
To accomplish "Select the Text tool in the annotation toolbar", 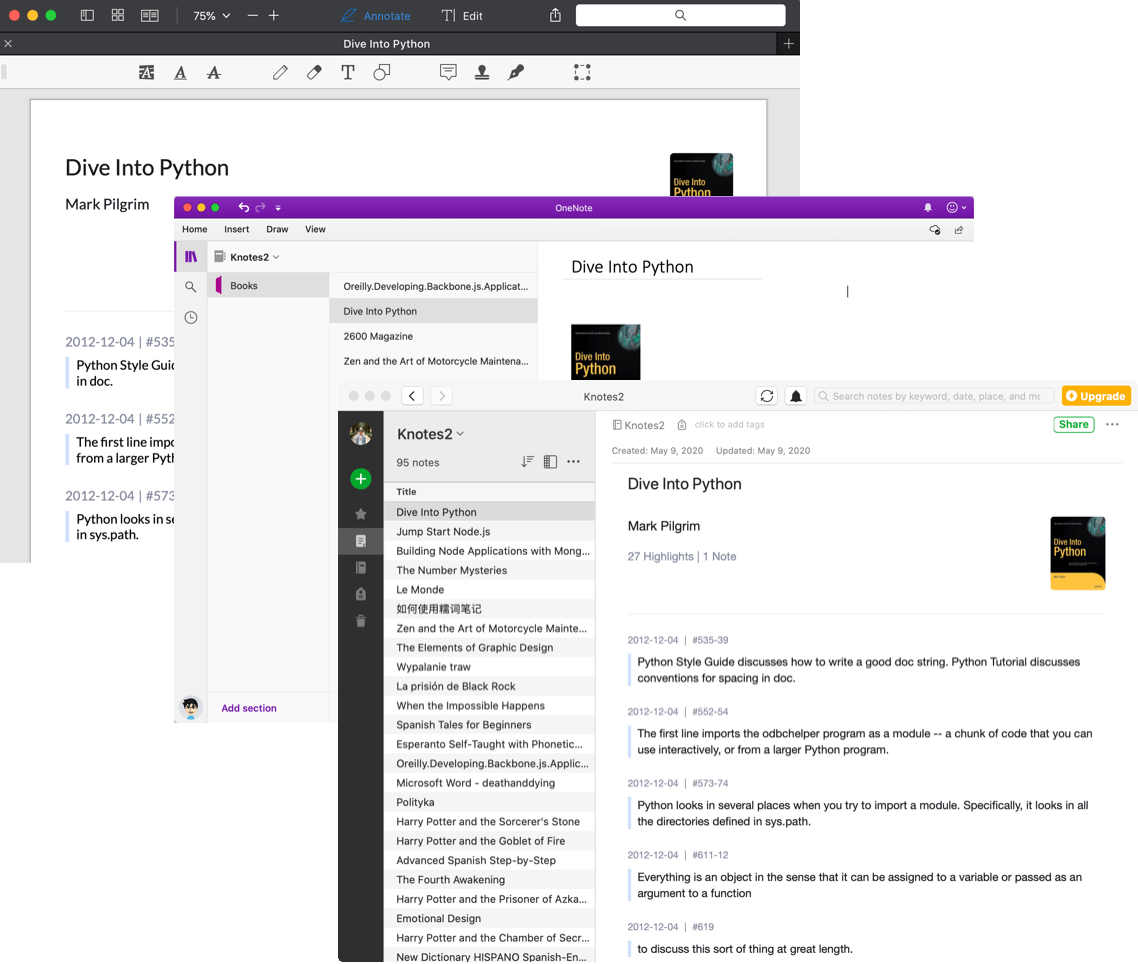I will (x=348, y=72).
